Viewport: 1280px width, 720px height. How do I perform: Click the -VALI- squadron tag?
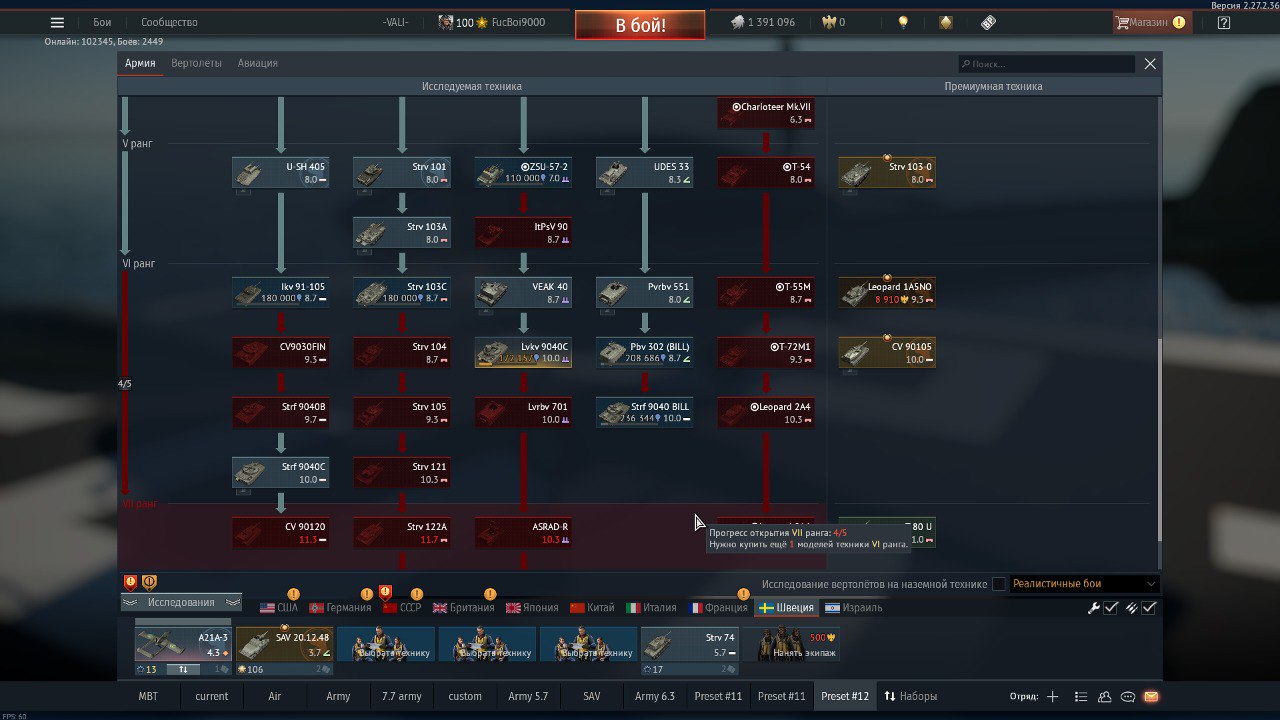coord(396,22)
